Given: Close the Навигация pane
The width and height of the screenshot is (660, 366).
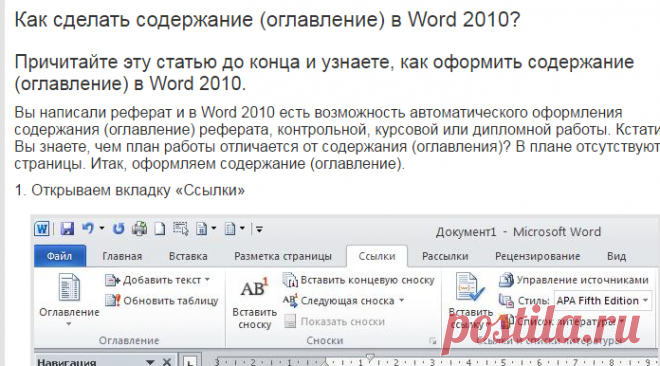Looking at the screenshot, I should coord(167,362).
